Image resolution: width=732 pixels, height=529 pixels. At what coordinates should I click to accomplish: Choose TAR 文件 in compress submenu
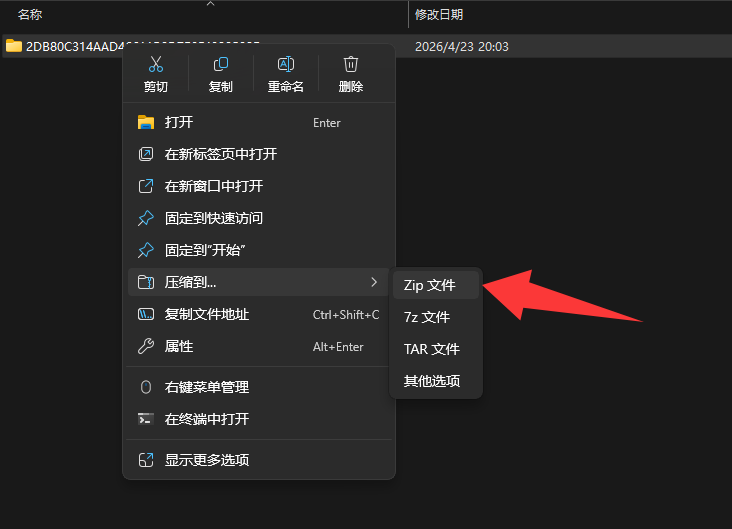point(436,349)
